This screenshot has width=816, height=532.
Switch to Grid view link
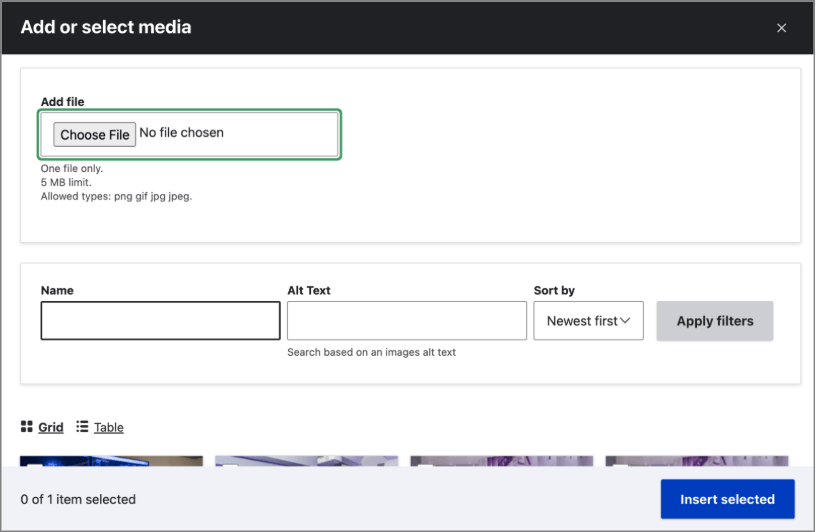51,427
